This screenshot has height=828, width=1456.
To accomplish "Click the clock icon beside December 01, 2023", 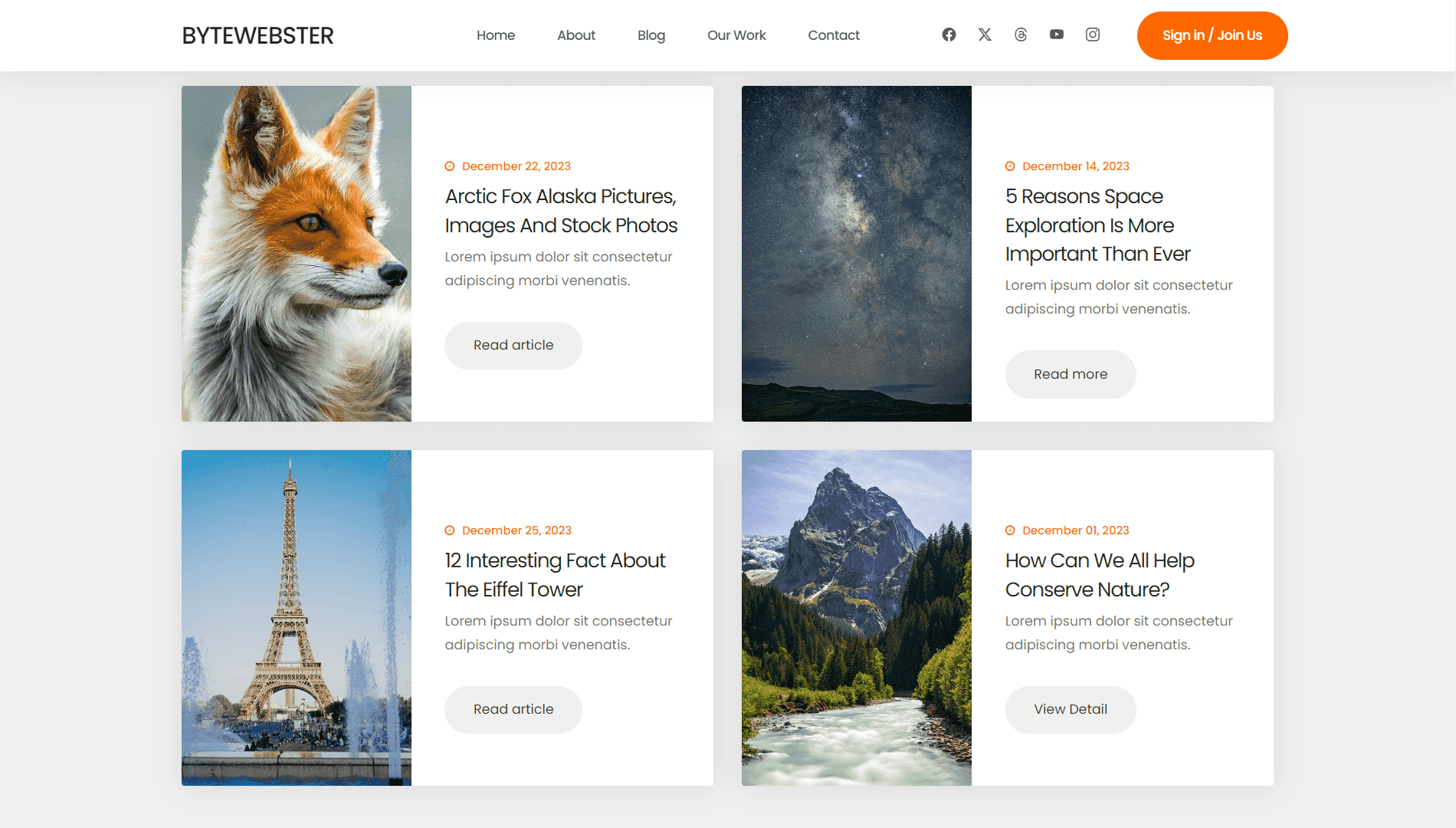I will (x=1010, y=531).
